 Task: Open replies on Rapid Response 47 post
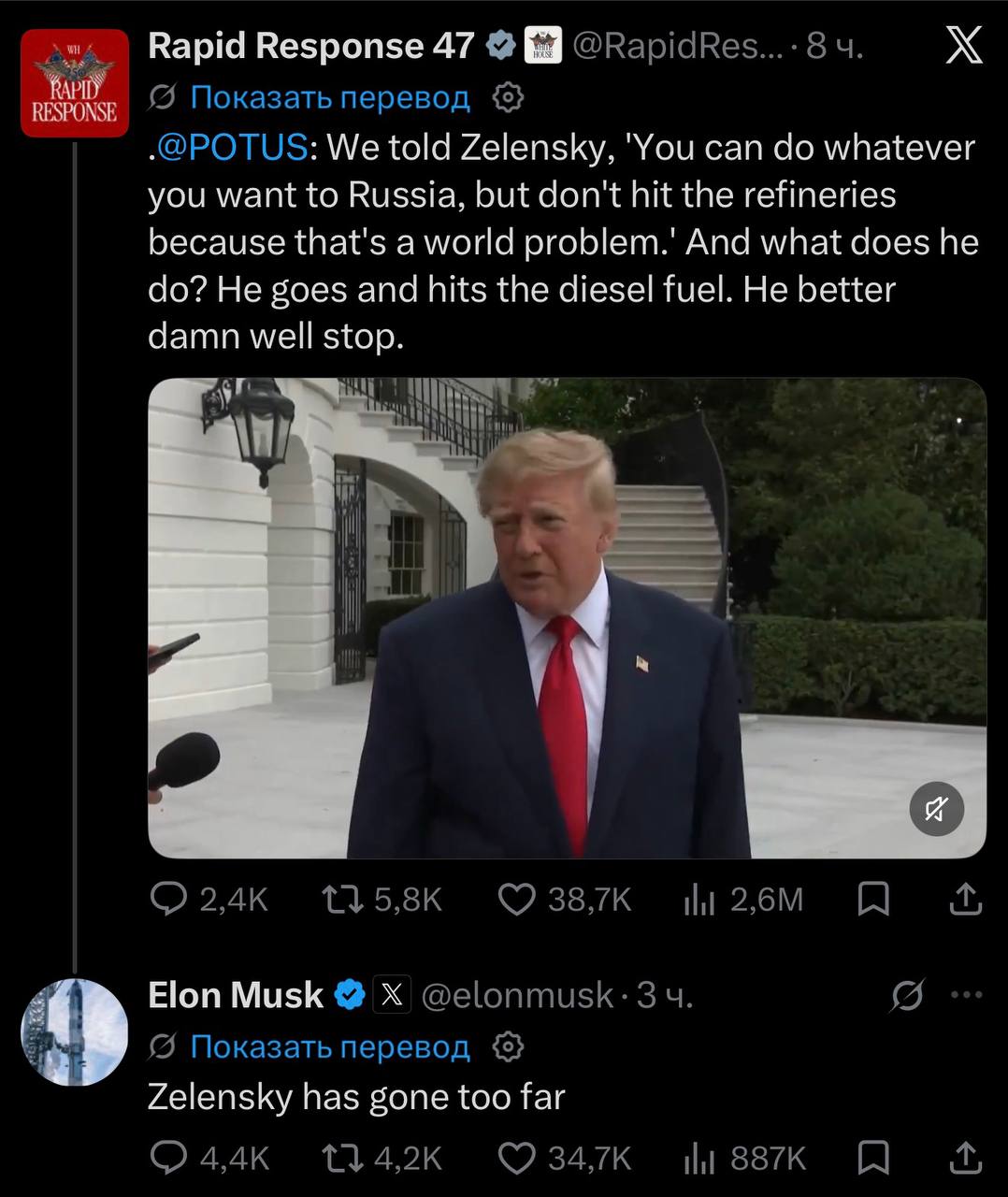209,899
